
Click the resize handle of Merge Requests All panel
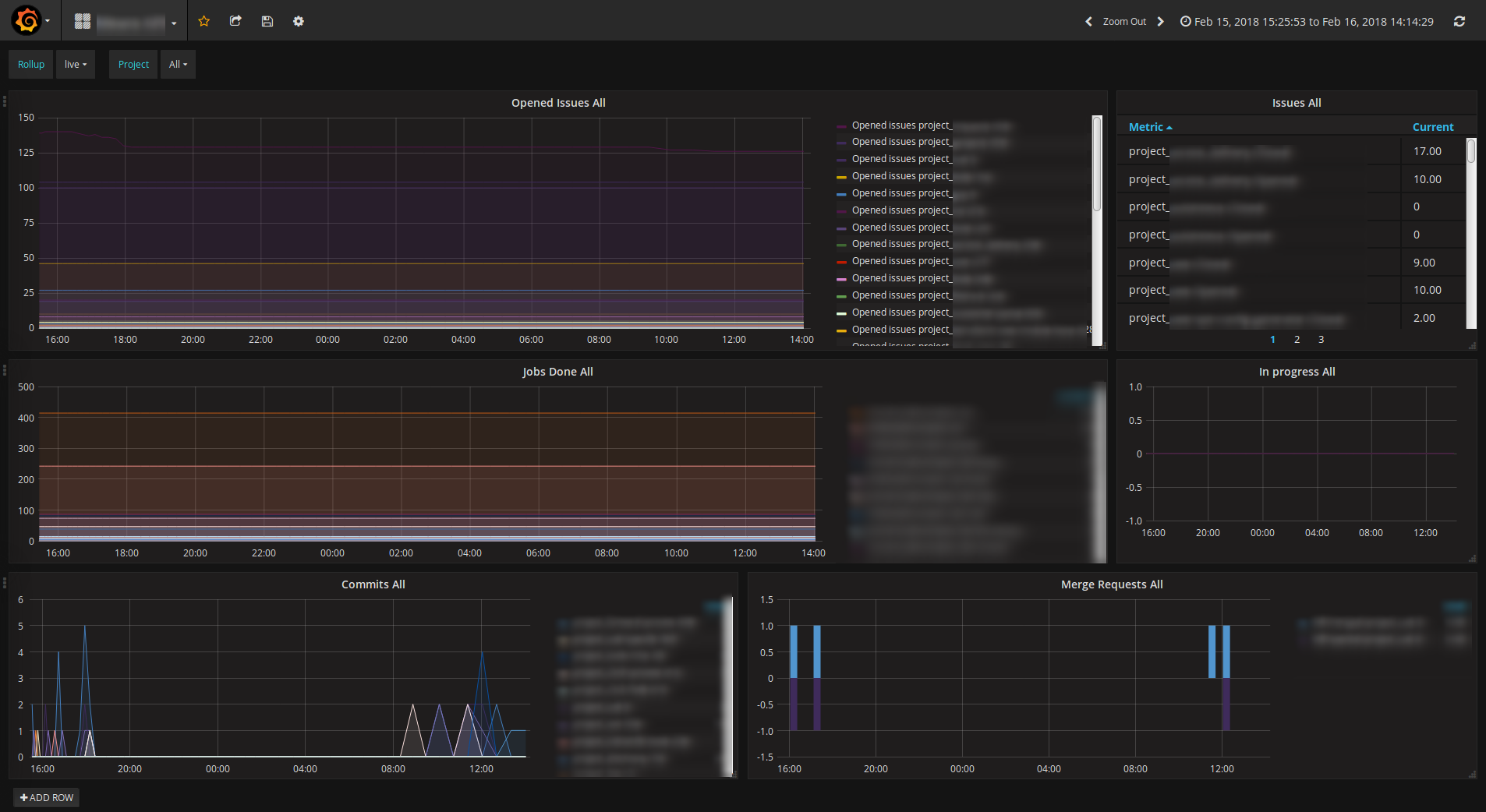coord(1472,775)
